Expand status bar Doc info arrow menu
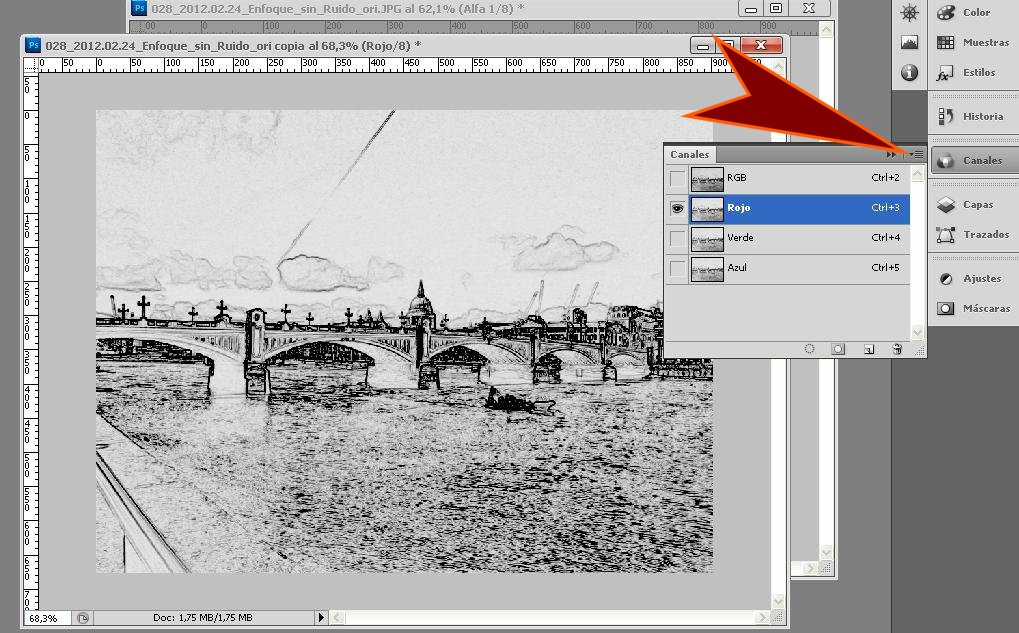Screen dimensions: 1019x633 [321, 618]
